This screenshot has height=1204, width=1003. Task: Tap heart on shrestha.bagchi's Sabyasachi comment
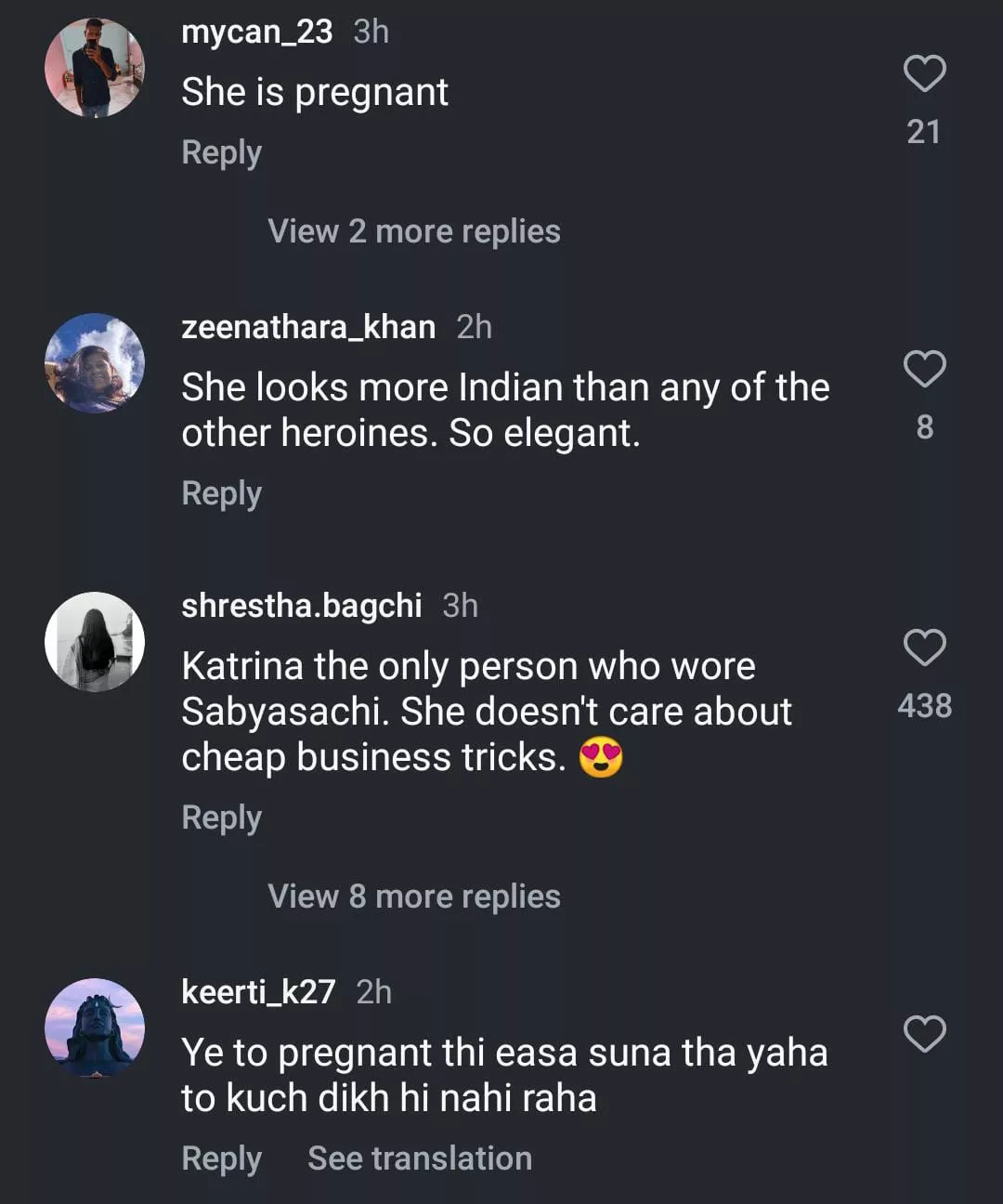click(924, 648)
